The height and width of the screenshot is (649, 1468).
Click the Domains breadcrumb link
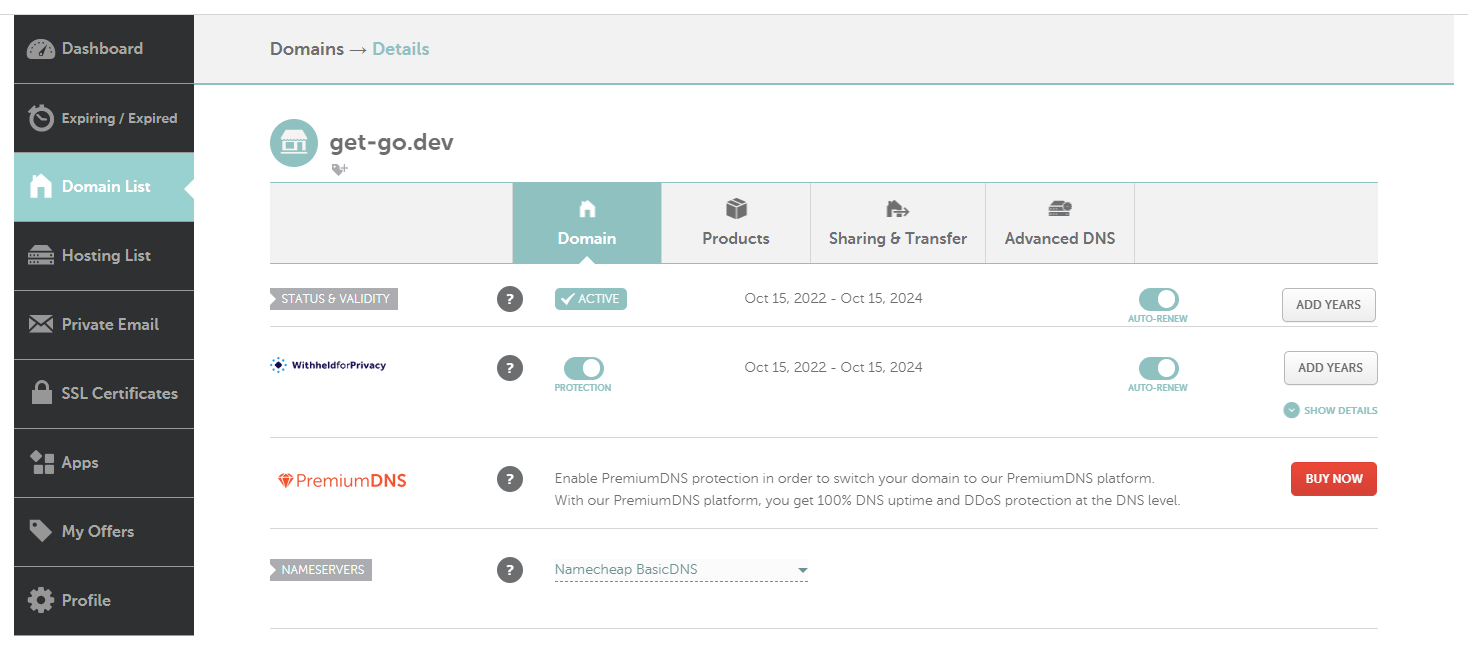point(306,49)
